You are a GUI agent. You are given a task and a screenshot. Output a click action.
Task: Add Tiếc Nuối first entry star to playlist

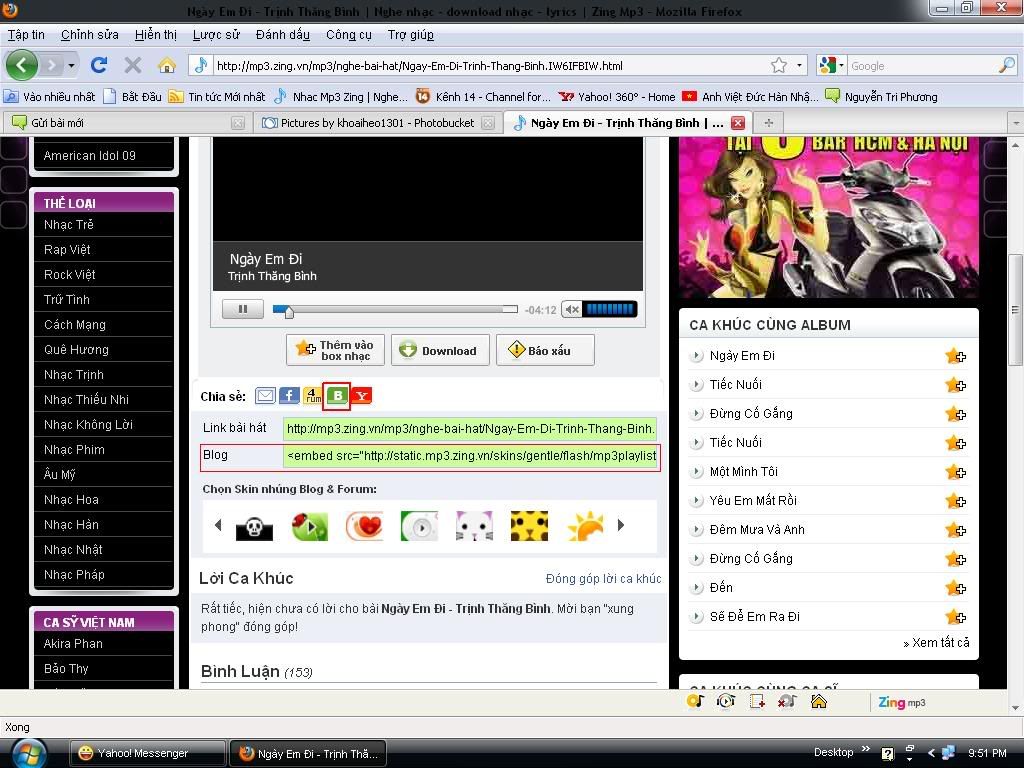pyautogui.click(x=955, y=385)
